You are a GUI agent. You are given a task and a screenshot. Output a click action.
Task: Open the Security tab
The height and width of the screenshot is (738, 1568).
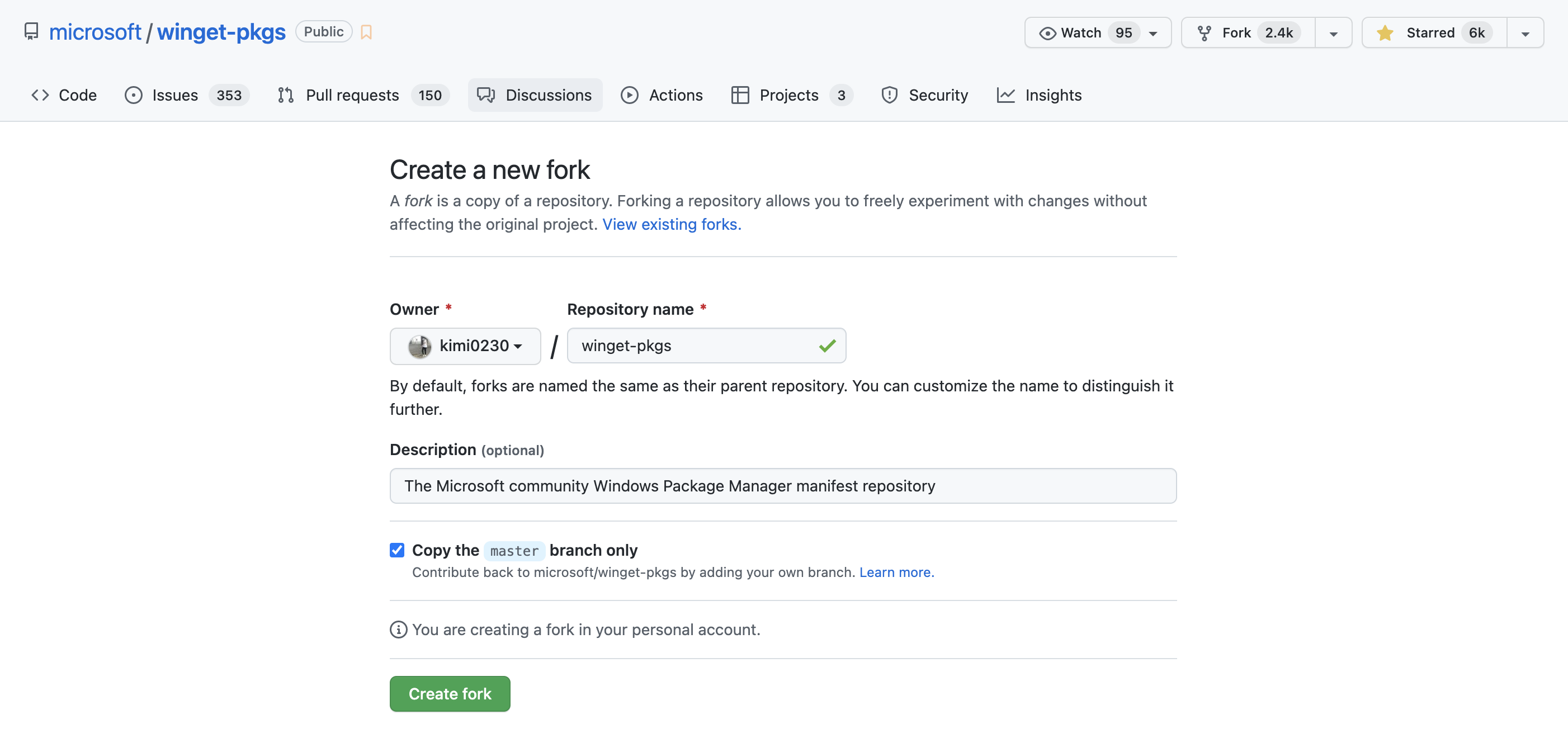(924, 95)
